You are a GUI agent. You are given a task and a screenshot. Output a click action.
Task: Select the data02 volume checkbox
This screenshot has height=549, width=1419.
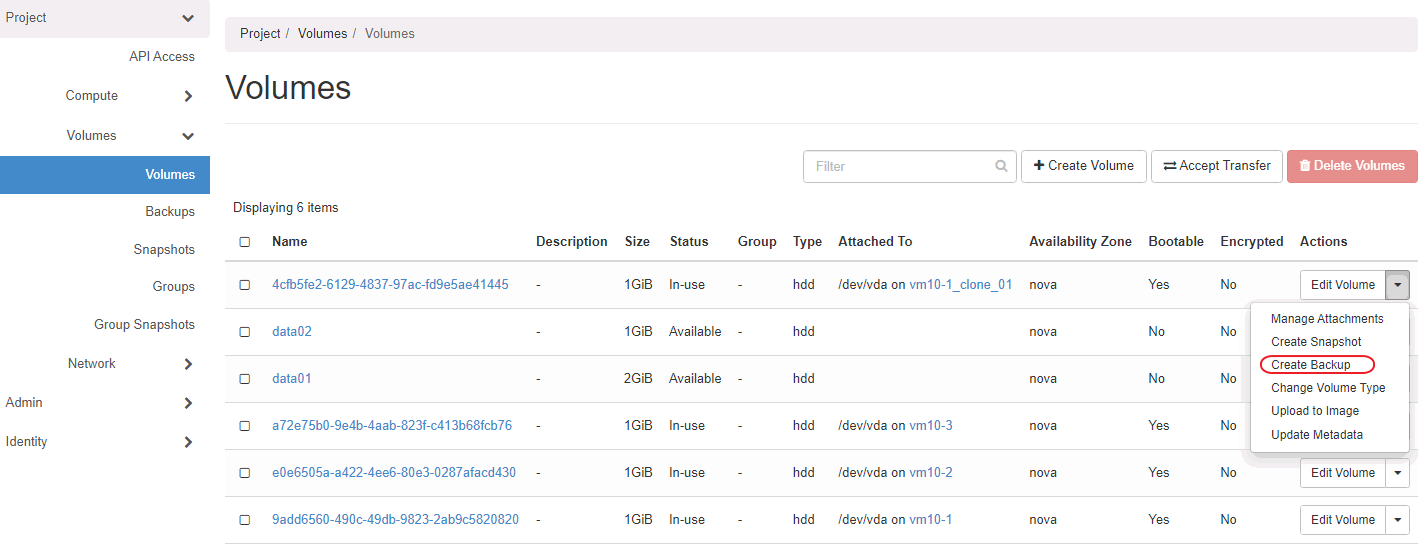245,332
